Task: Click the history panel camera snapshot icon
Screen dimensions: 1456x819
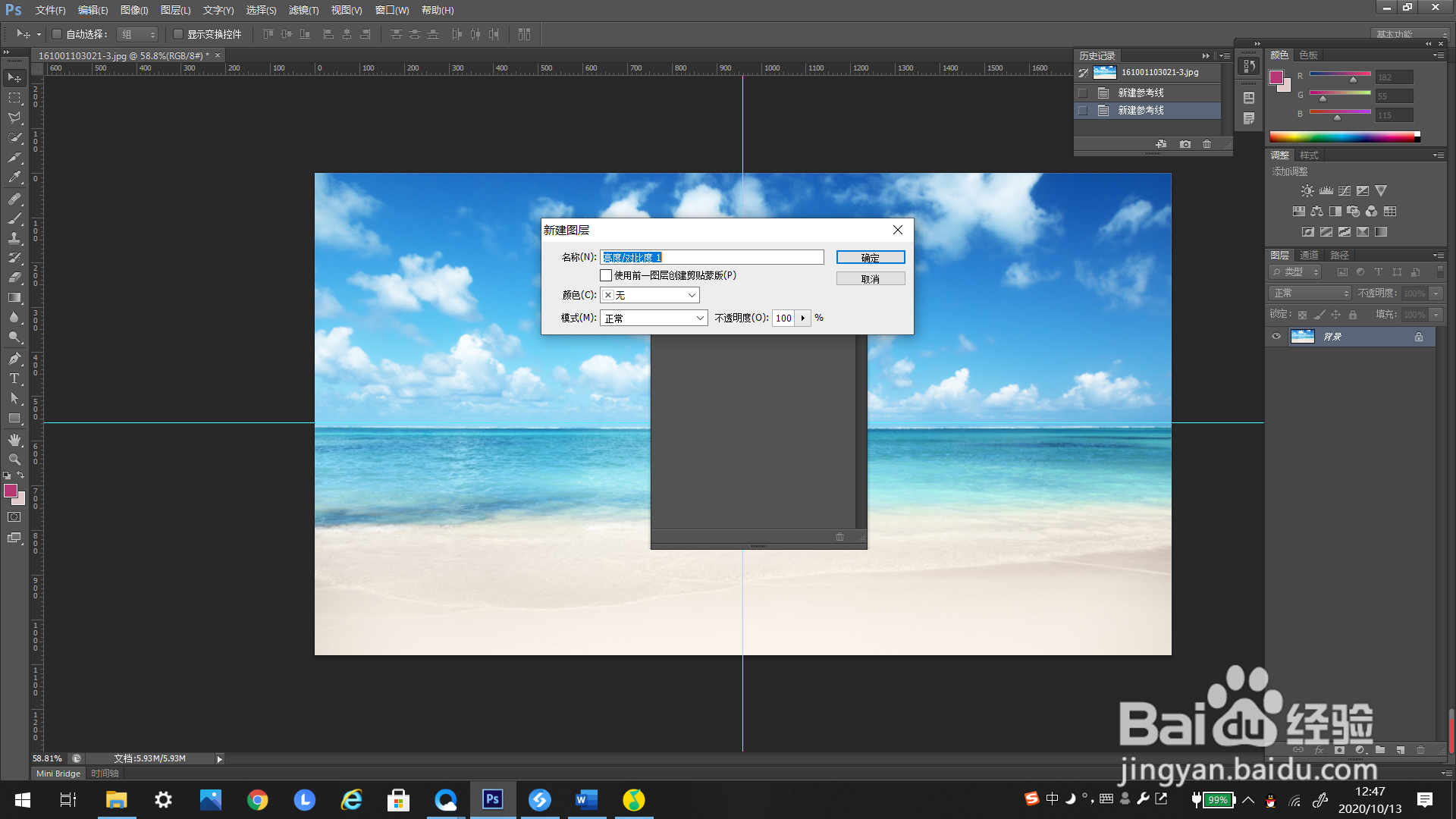Action: [1185, 144]
